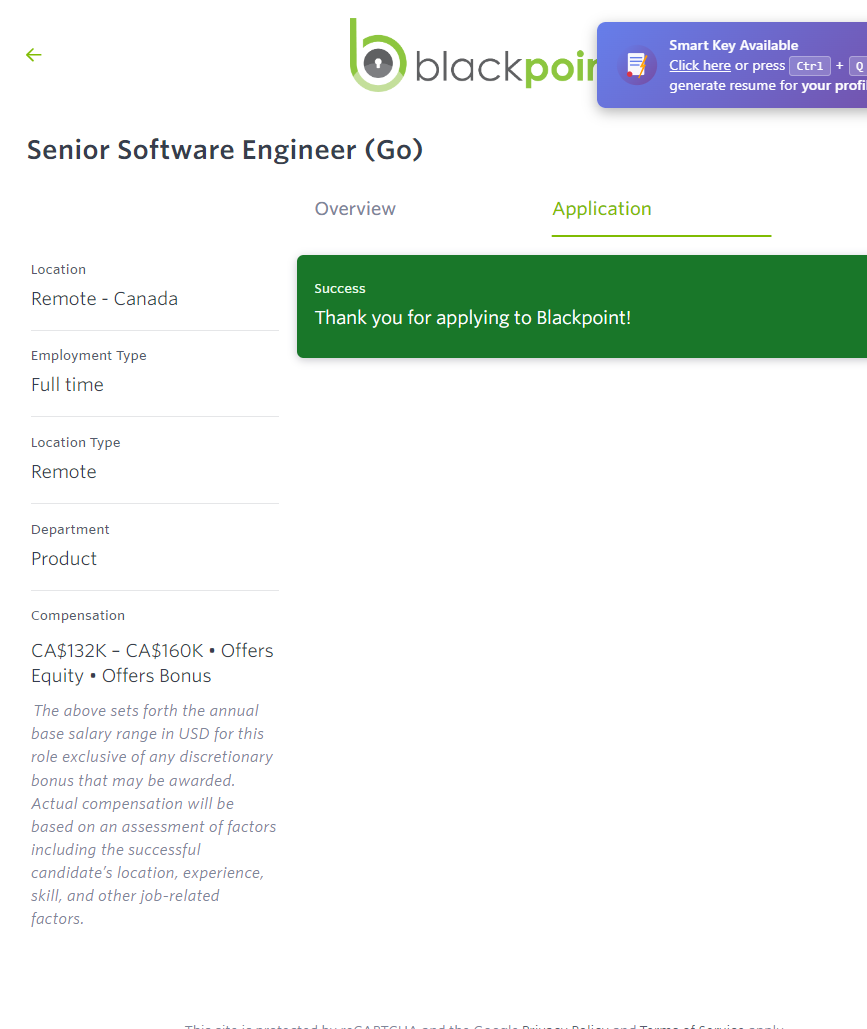
Task: Open the Overview tab
Action: (x=355, y=209)
